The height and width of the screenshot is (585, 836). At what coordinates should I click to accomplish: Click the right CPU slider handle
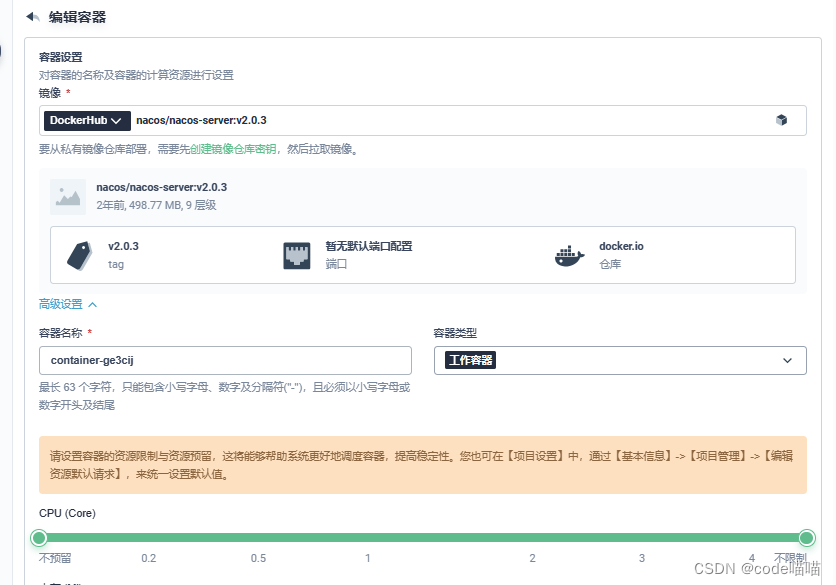click(x=807, y=538)
